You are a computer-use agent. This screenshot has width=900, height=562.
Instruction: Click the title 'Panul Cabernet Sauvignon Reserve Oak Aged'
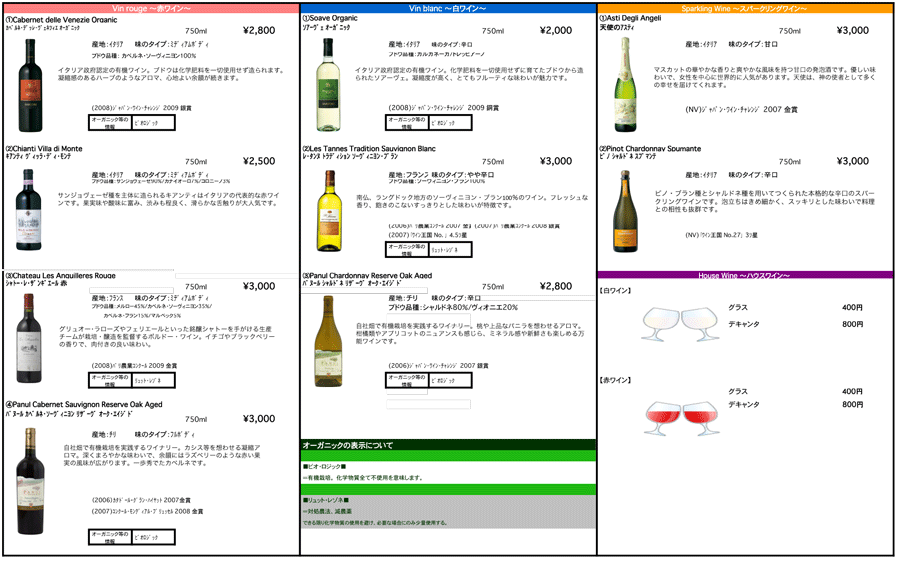tap(87, 404)
